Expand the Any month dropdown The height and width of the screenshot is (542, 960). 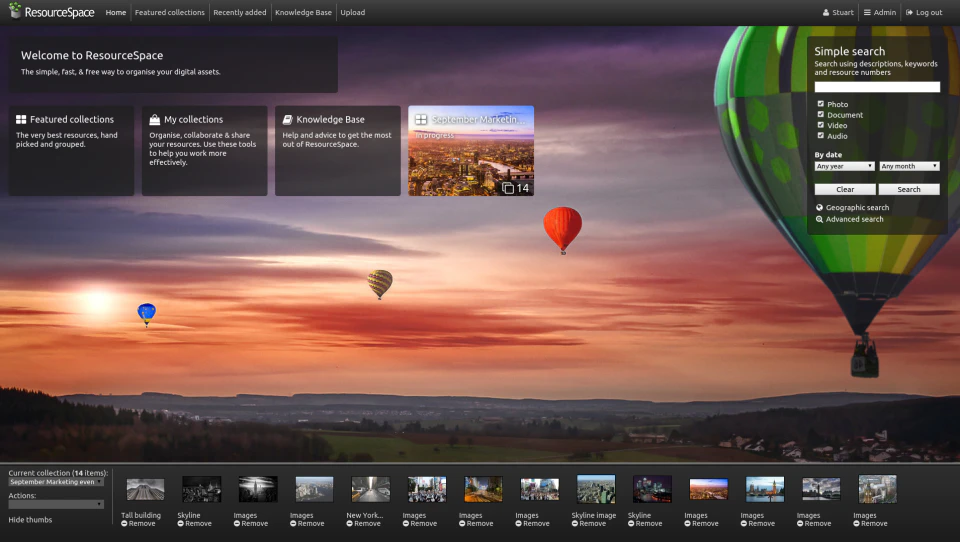click(909, 166)
